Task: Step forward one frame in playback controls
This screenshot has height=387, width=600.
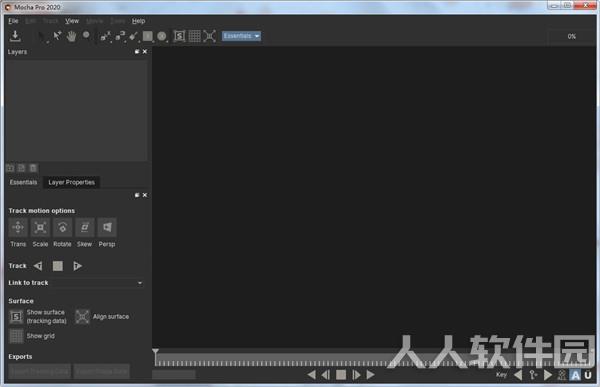Action: click(x=356, y=375)
